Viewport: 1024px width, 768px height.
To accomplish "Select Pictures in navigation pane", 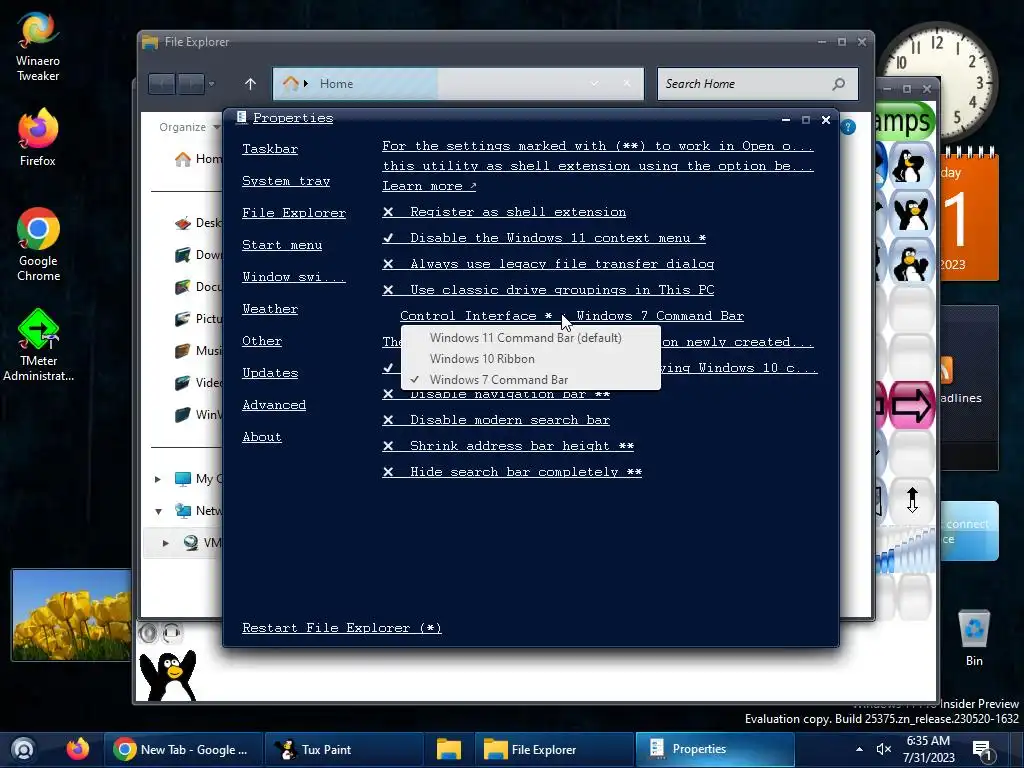I will 198,319.
